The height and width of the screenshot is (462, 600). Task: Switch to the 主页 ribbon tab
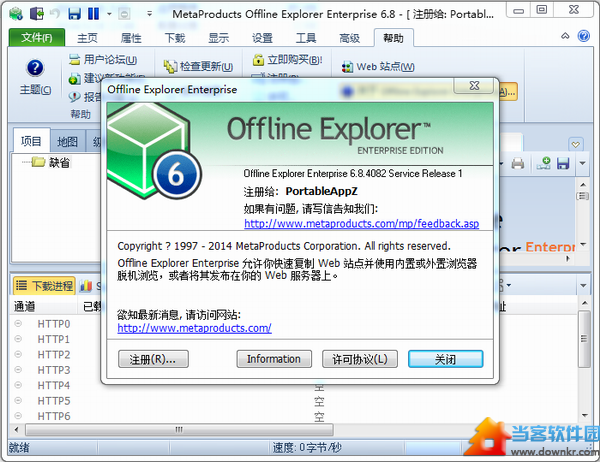tap(87, 38)
